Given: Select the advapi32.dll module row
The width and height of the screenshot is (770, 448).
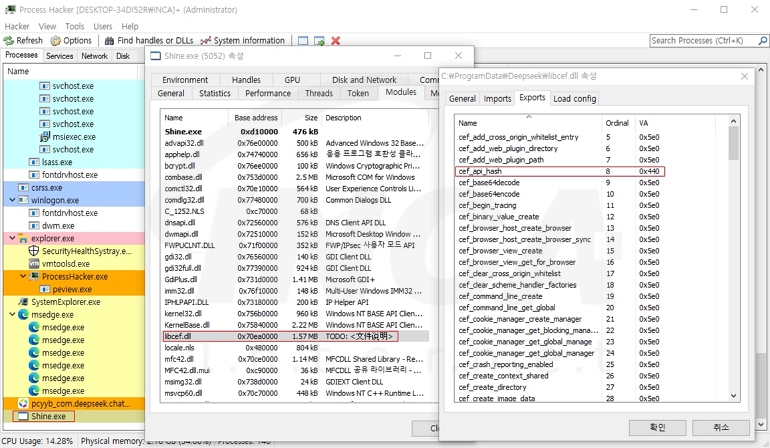Looking at the screenshot, I should [x=296, y=143].
